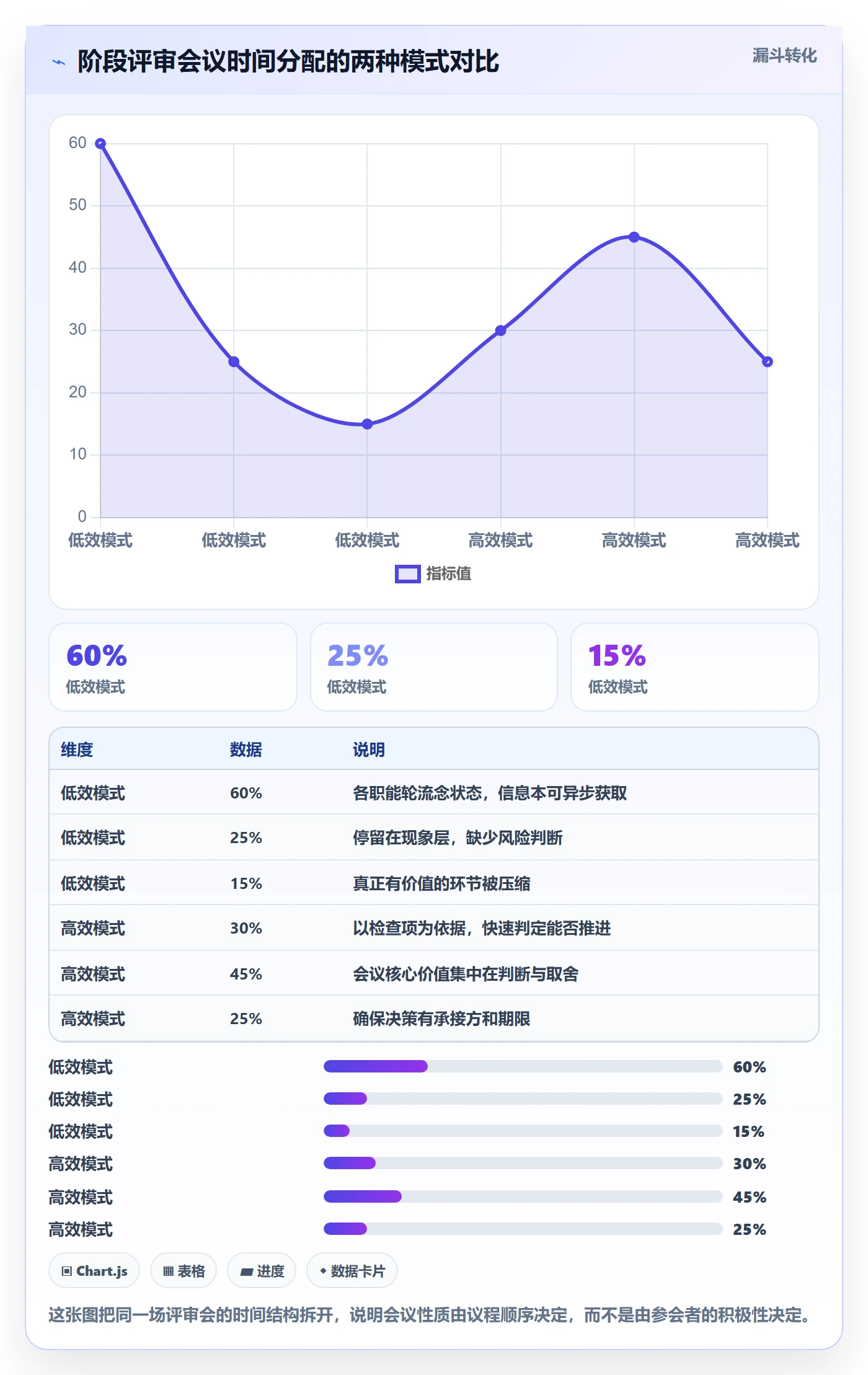Image resolution: width=868 pixels, height=1375 pixels.
Task: Select the row 确保决策有承接方和期限
Action: pos(434,1019)
